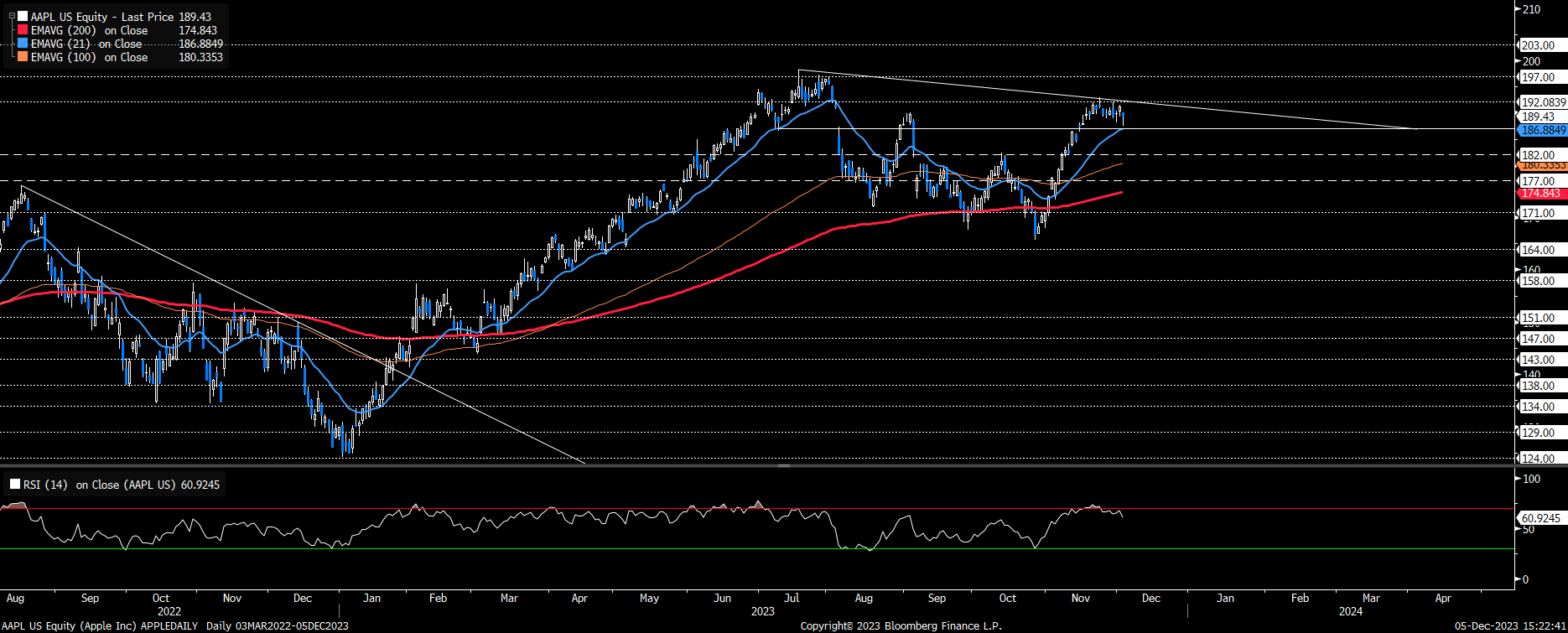The width and height of the screenshot is (1568, 633).
Task: Click the pane divider grip above RSI
Action: click(784, 464)
